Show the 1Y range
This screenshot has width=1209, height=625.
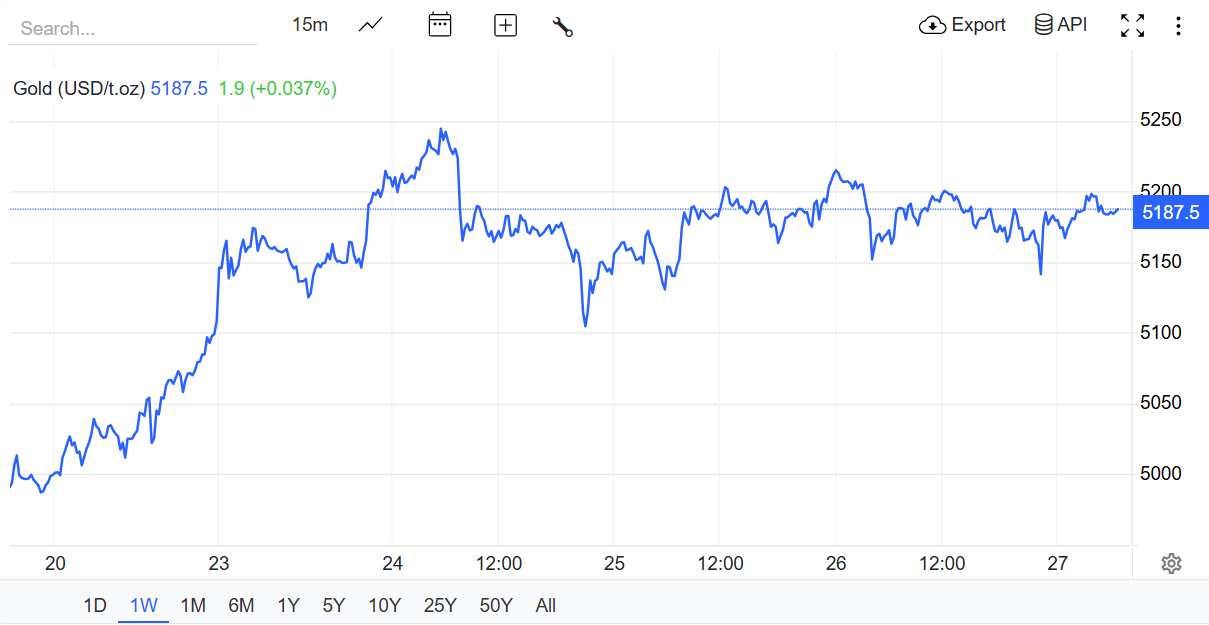[x=288, y=605]
